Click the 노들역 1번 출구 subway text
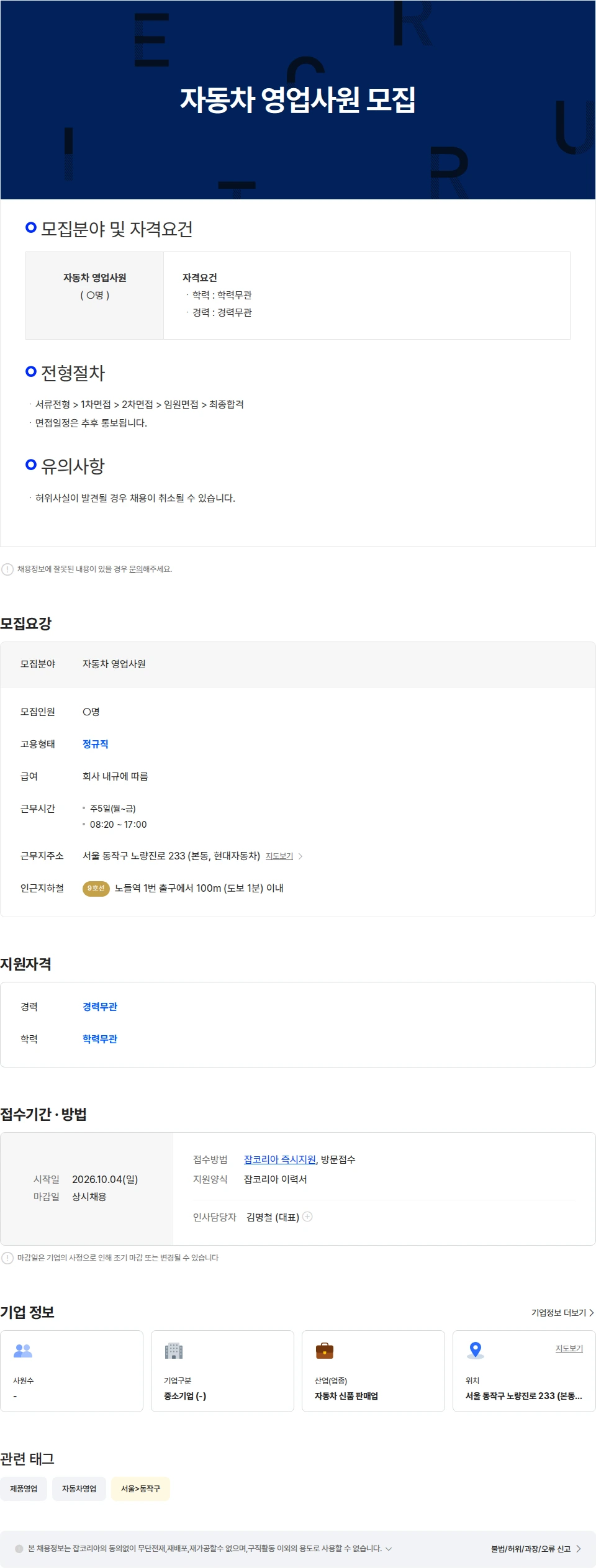The width and height of the screenshot is (596, 1568). [x=199, y=889]
